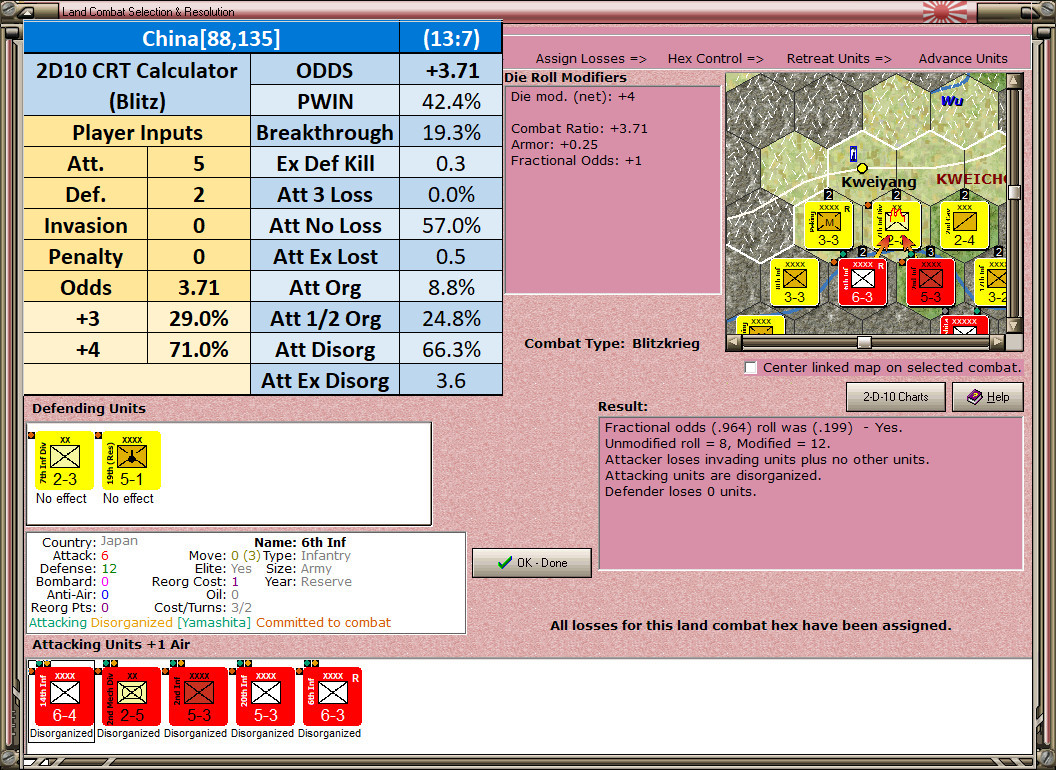Select the 19th (Res) 5-1 defending unit
Image resolution: width=1056 pixels, height=770 pixels.
129,461
